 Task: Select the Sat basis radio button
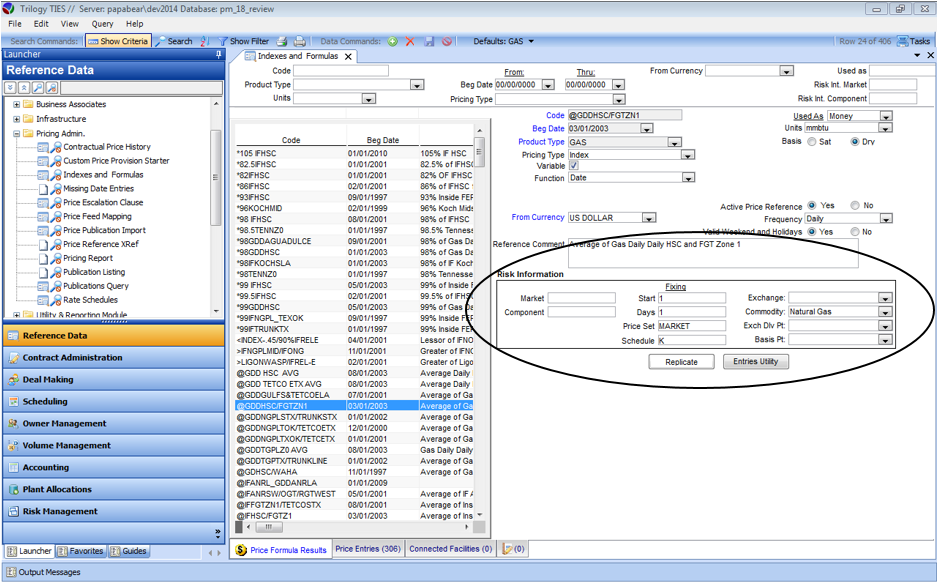click(812, 142)
